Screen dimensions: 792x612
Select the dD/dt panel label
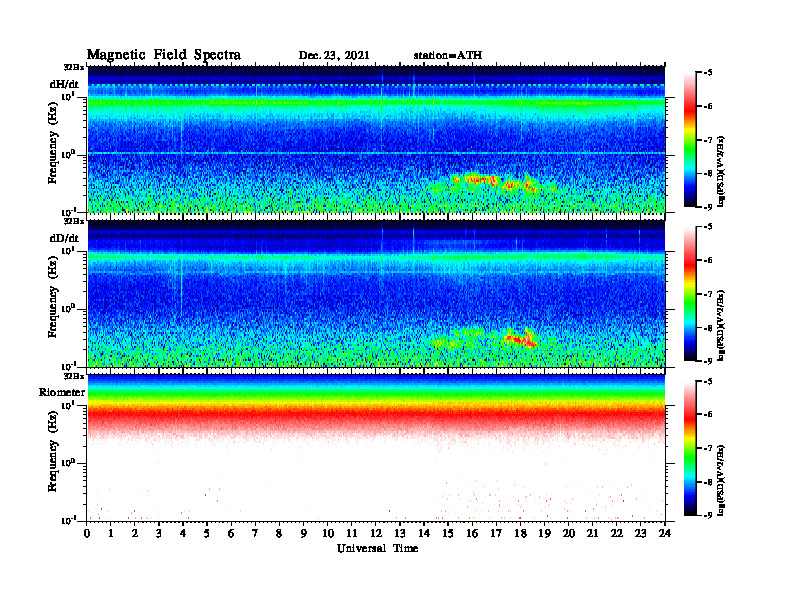click(x=64, y=238)
